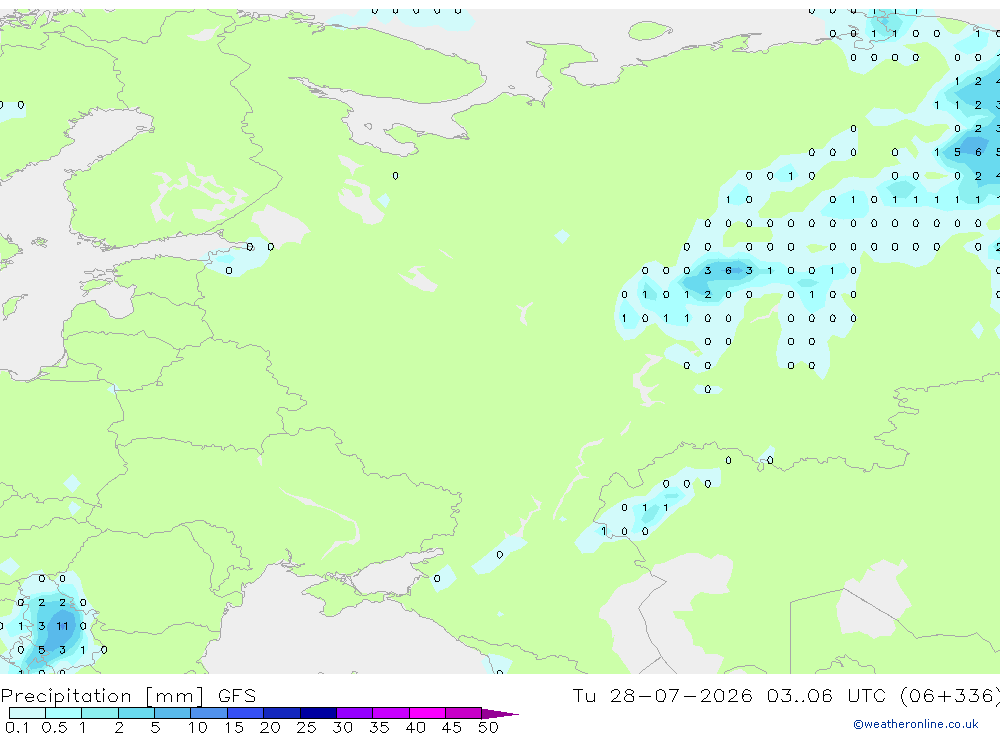Pick the 5–10 mm legend swatch
The image size is (1000, 733).
click(x=172, y=713)
